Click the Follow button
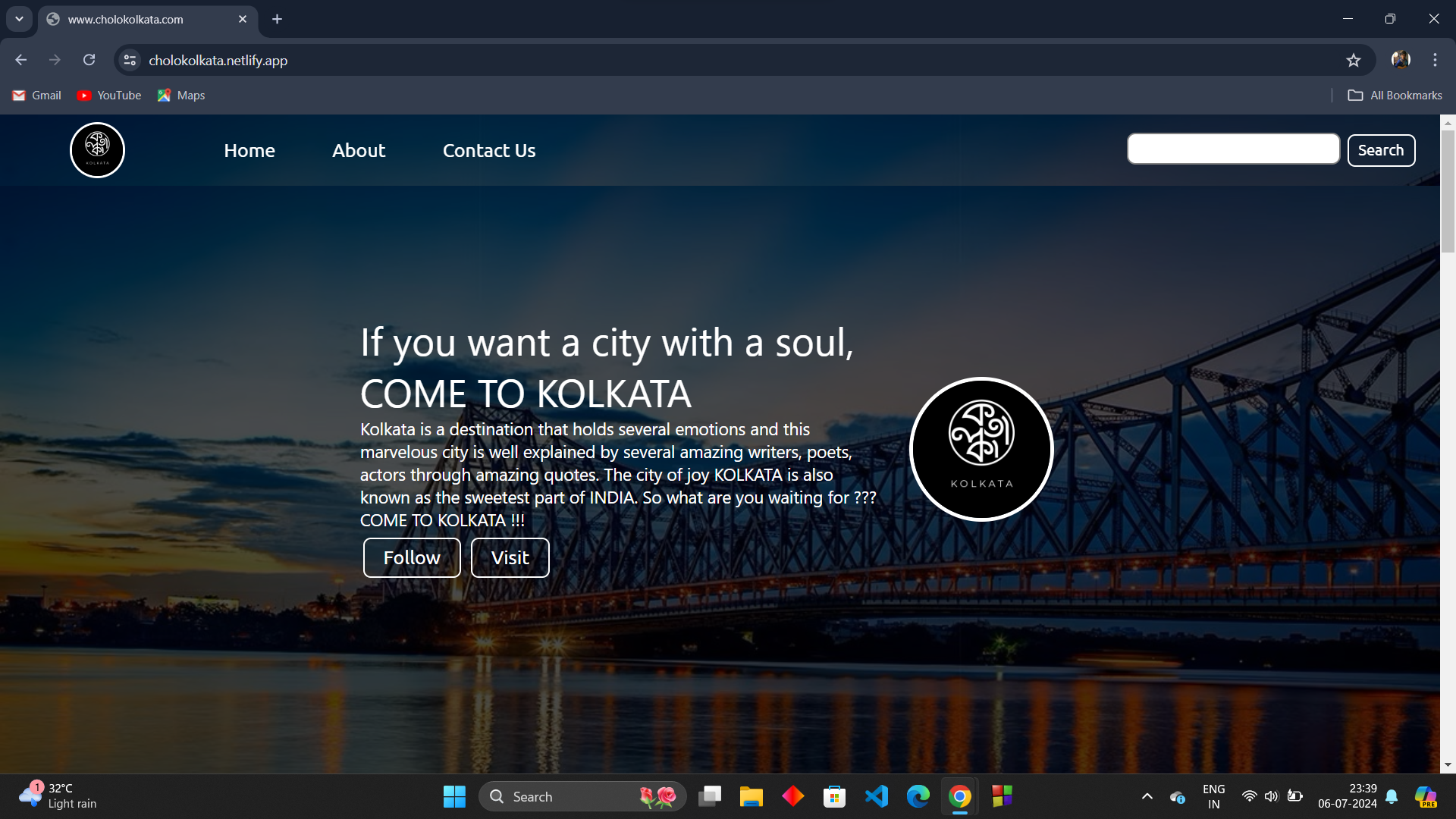The image size is (1456, 819). click(411, 557)
